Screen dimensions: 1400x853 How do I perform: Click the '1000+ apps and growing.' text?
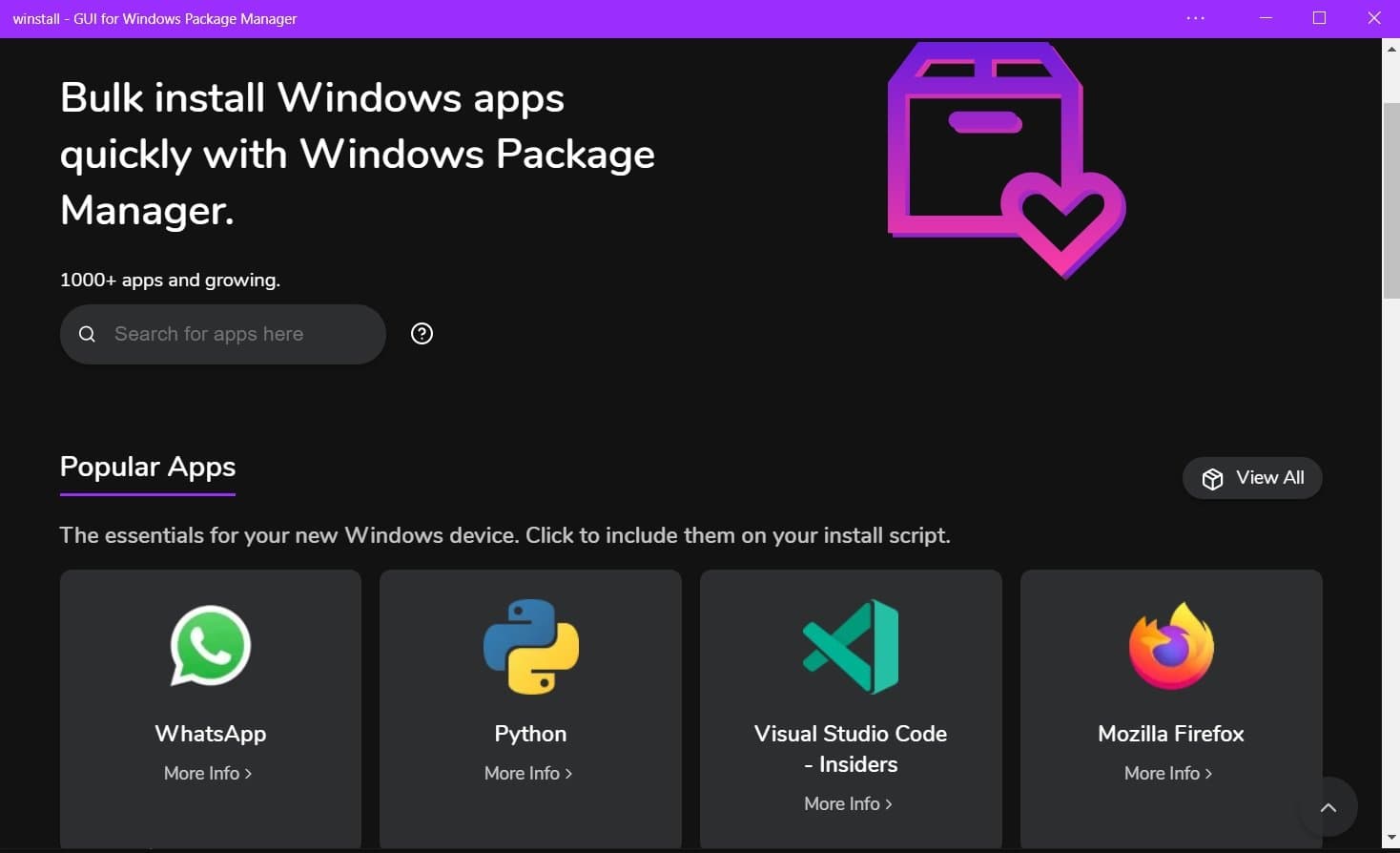(170, 280)
